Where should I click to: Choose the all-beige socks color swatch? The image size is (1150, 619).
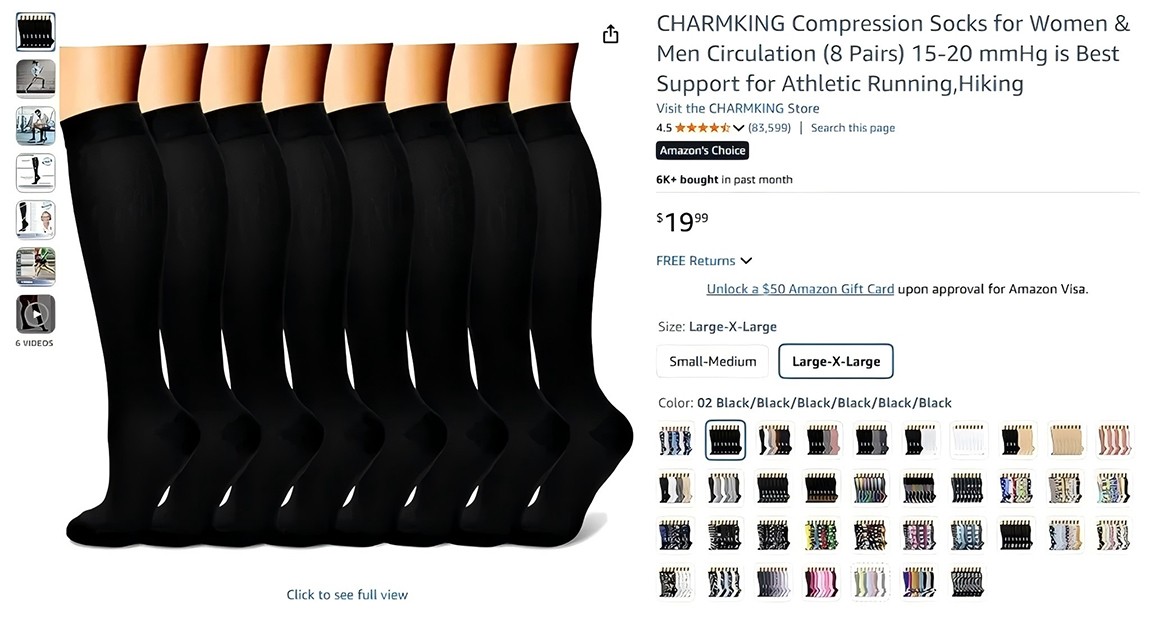click(1066, 439)
